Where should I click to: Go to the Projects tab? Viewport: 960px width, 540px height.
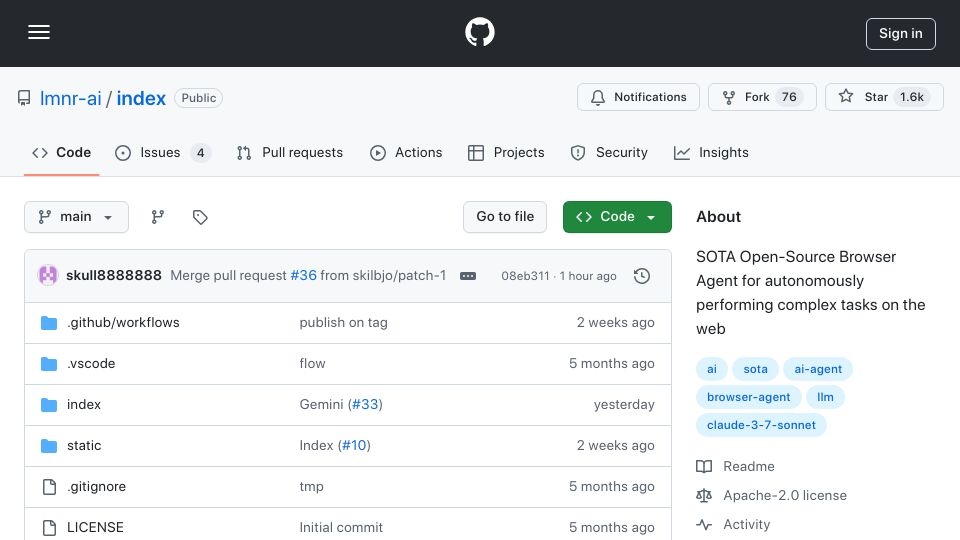tap(506, 152)
